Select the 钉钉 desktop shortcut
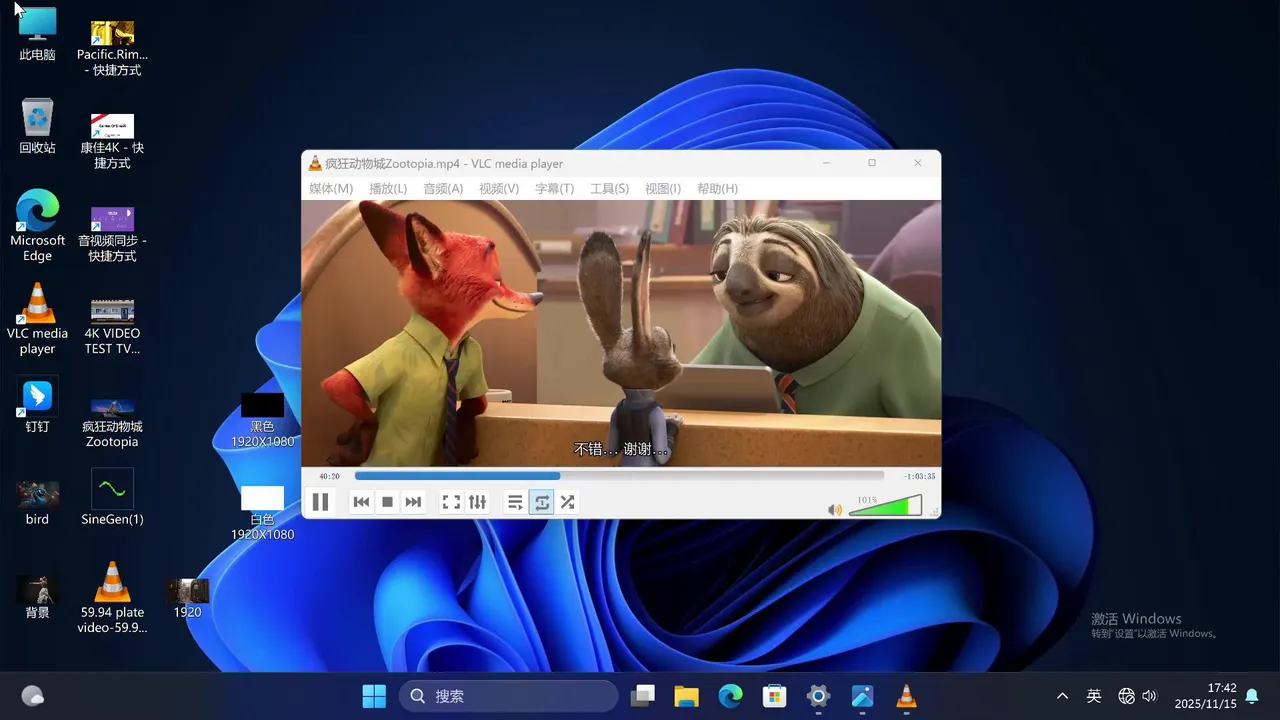Viewport: 1280px width, 720px height. pos(37,405)
